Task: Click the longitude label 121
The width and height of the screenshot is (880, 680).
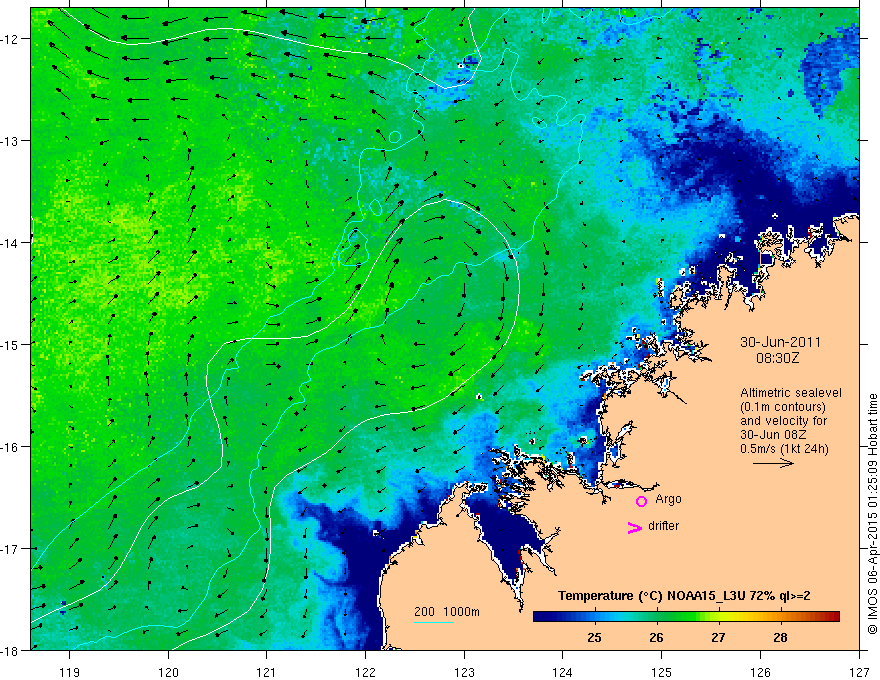Action: click(267, 672)
